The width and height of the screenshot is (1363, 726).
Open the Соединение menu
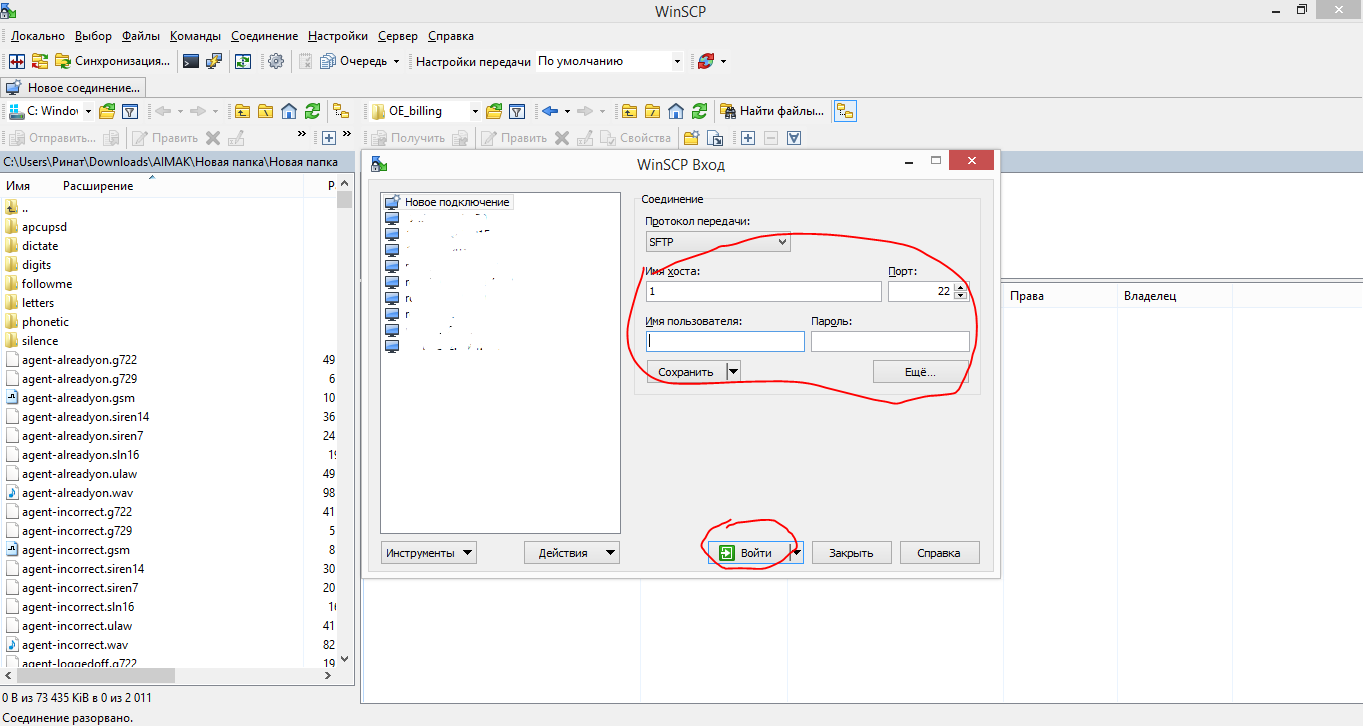click(264, 36)
